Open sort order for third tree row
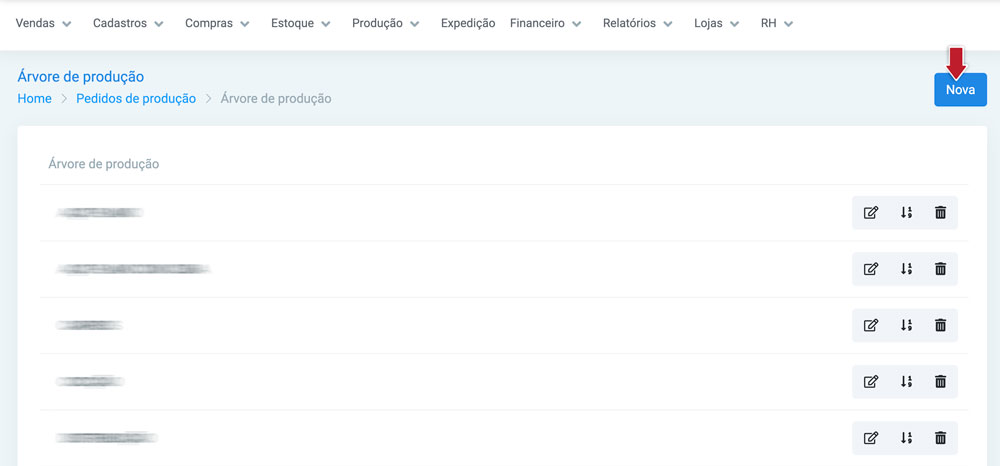1000x466 pixels. 906,325
